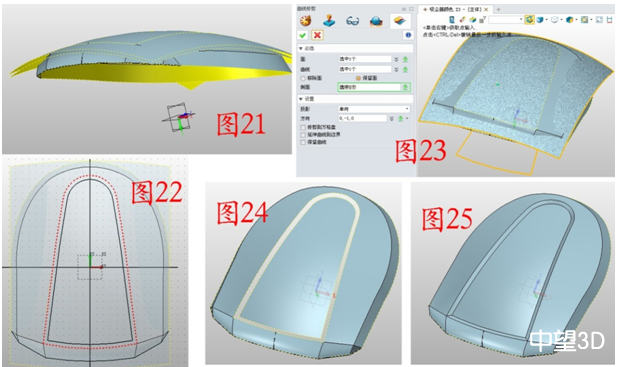This screenshot has height=367, width=619.
Task: Collapse the 设置 section
Action: (x=301, y=99)
